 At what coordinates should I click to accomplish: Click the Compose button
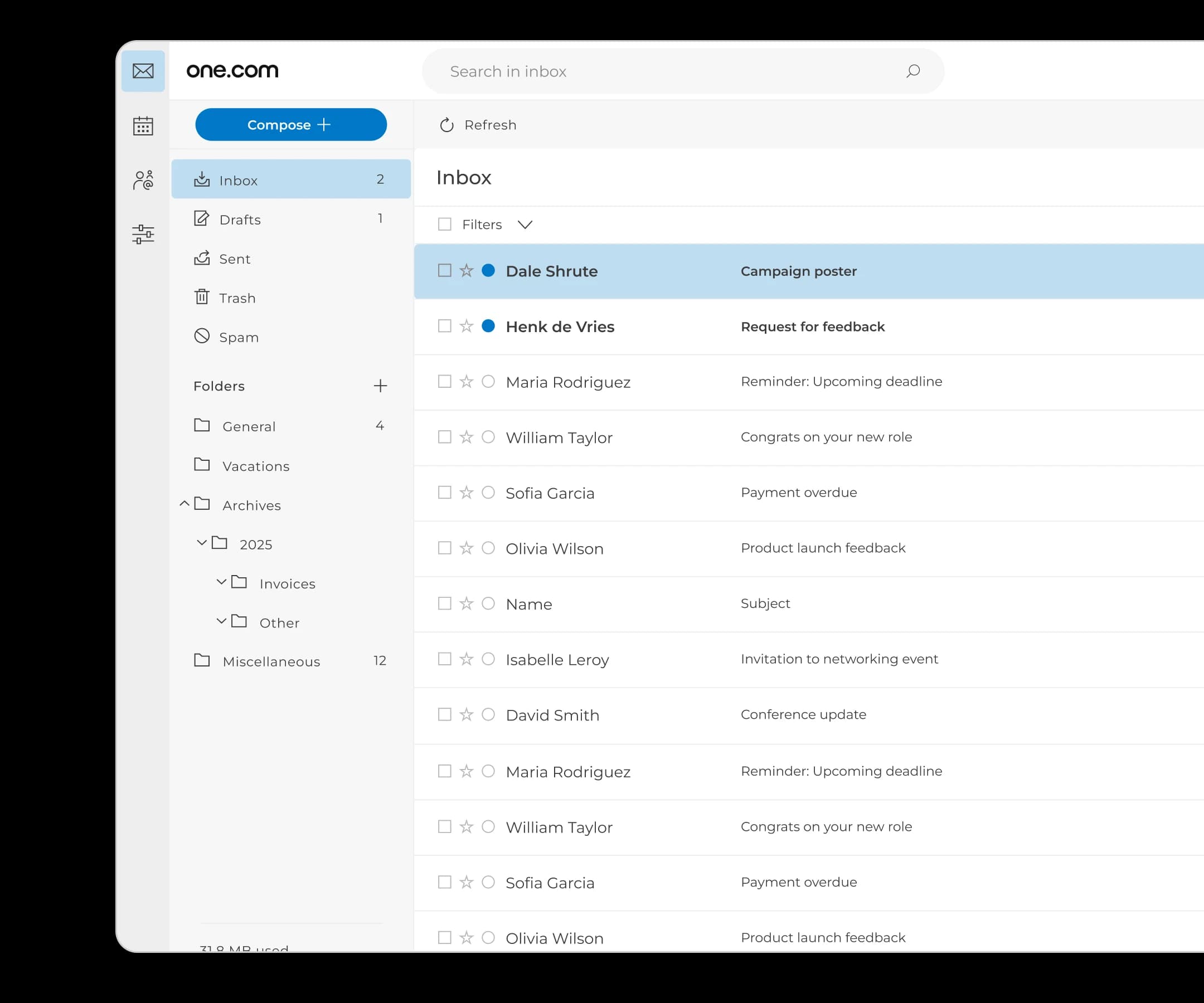(x=290, y=124)
